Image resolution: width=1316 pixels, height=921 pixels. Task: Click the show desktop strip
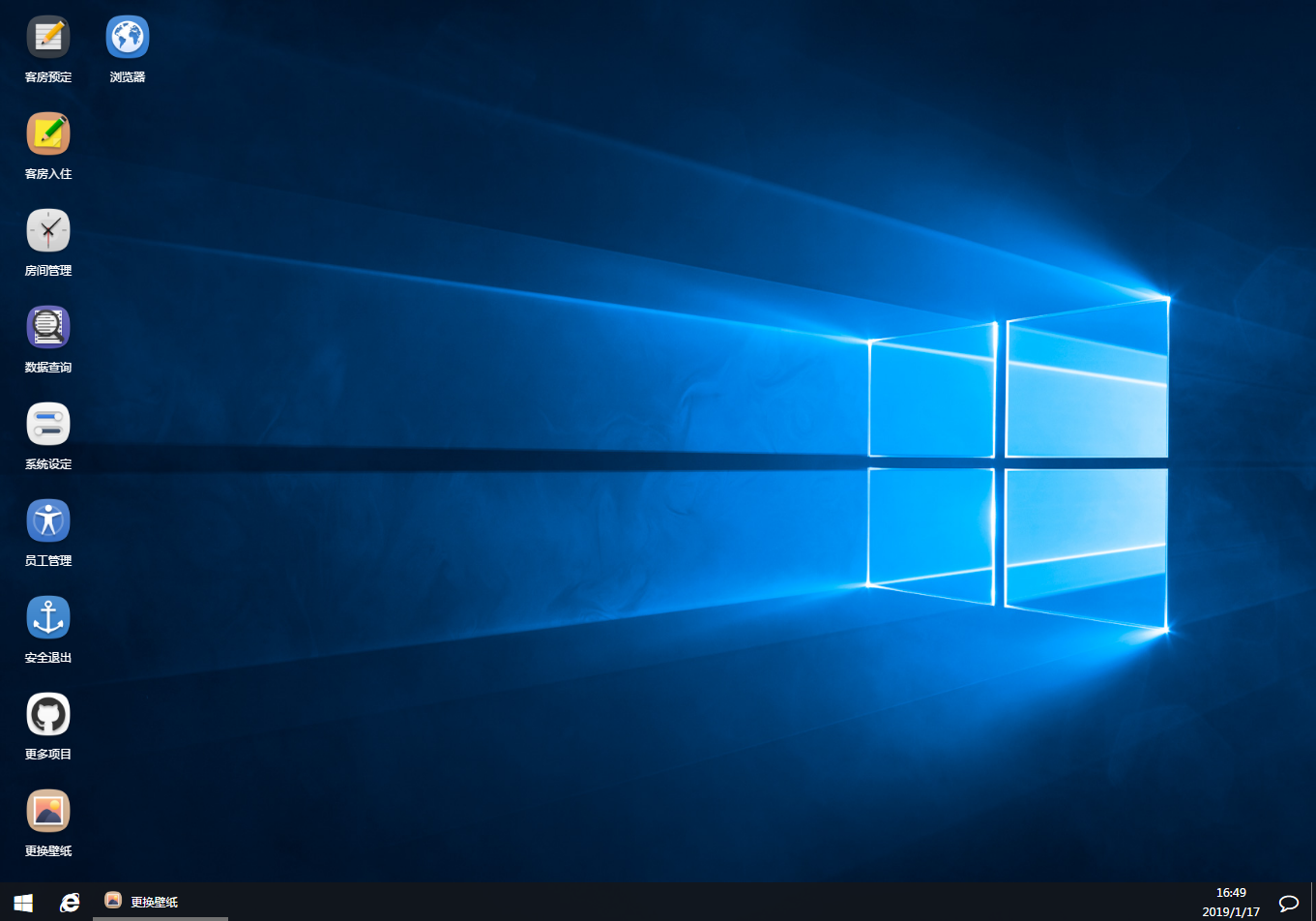point(1313,902)
